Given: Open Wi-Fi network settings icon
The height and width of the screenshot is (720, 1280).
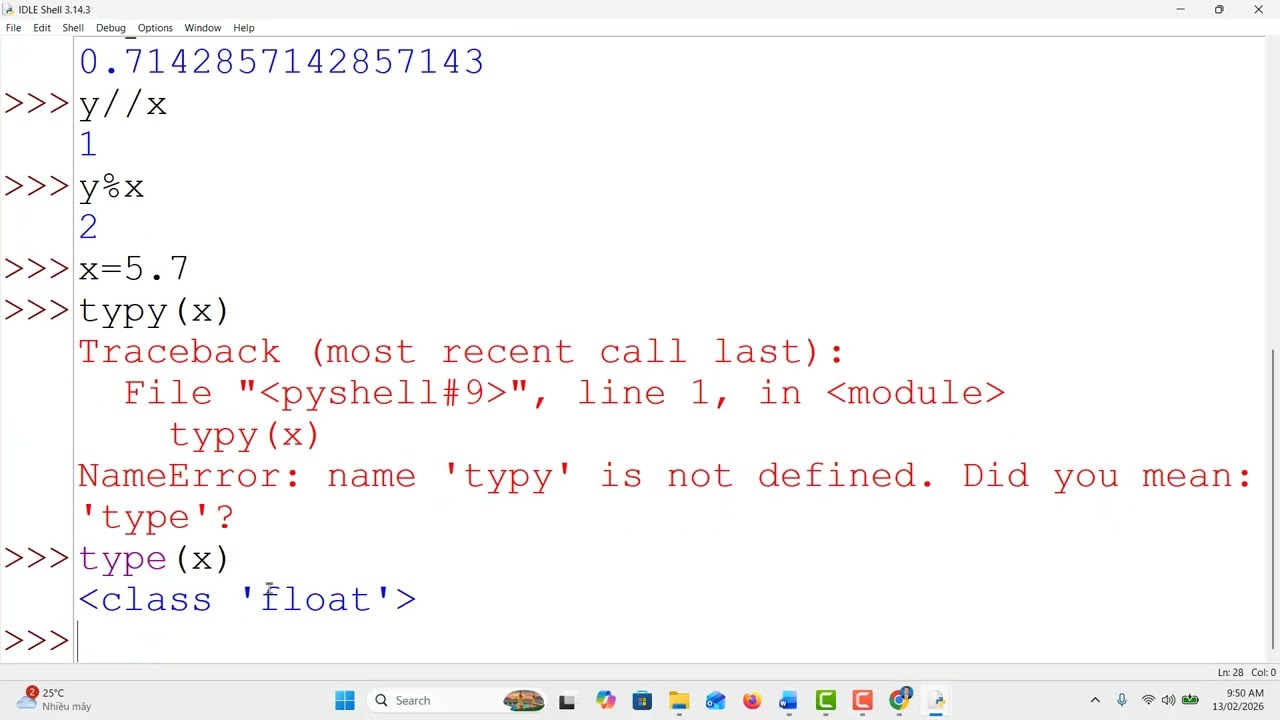Looking at the screenshot, I should pos(1148,700).
